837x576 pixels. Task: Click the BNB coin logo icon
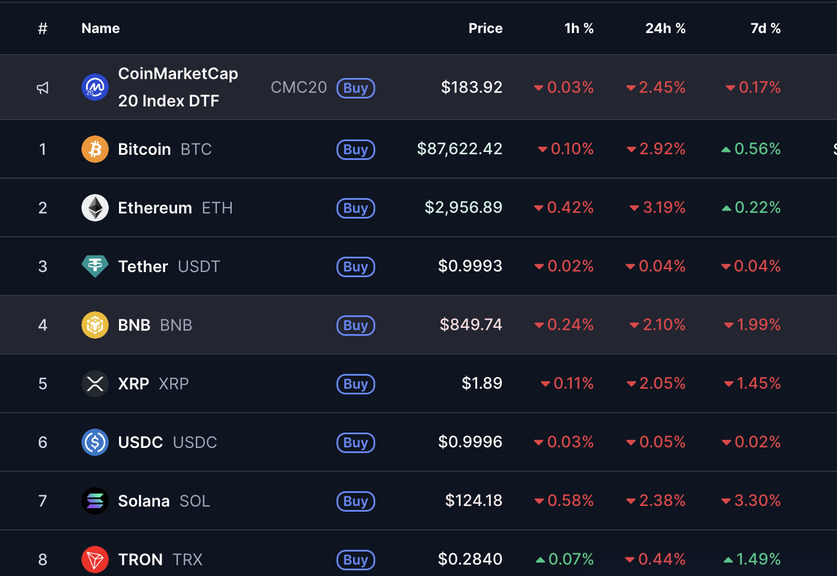click(95, 325)
